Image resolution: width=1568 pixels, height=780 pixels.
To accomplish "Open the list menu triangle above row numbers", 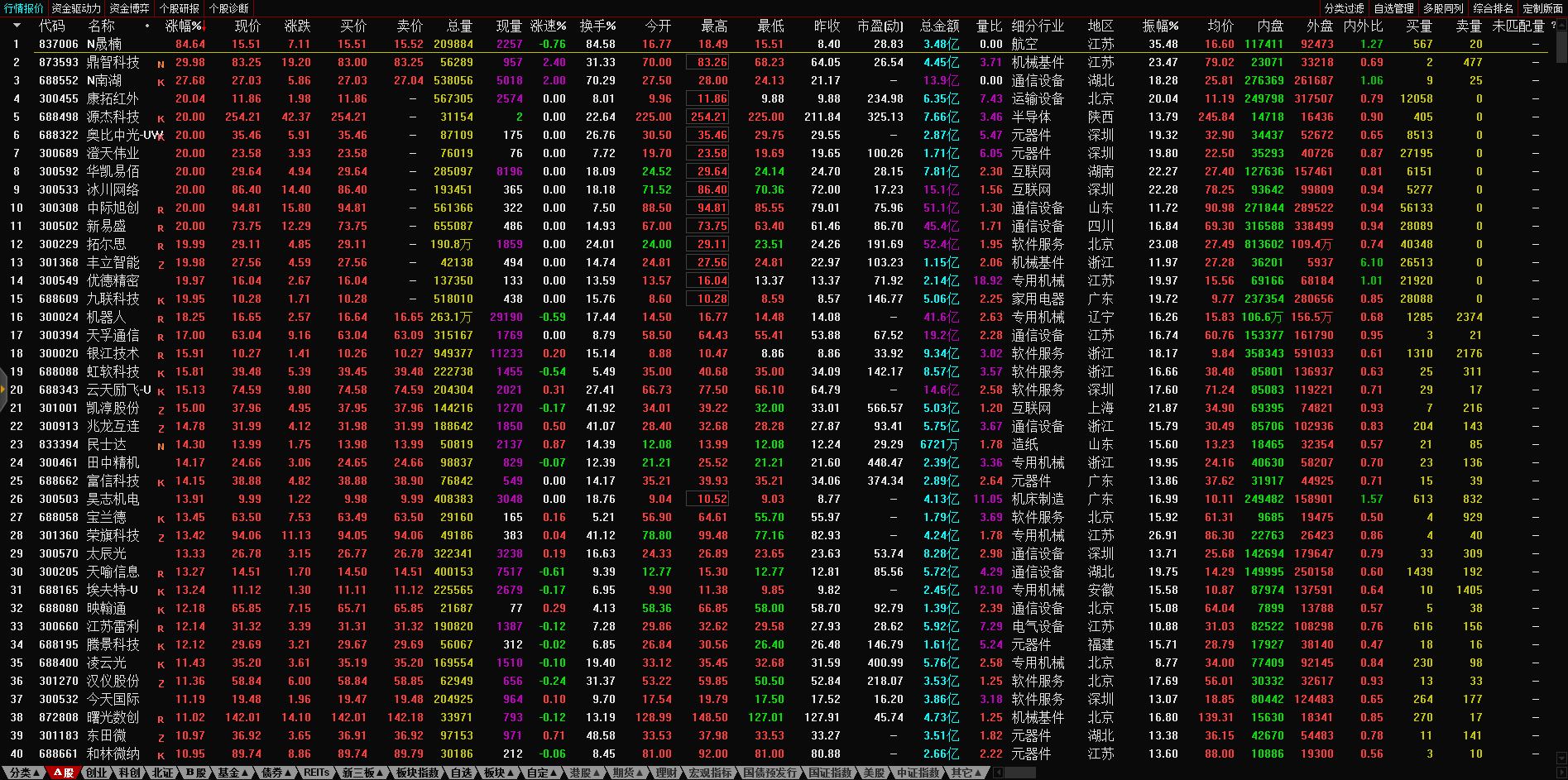I will [17, 26].
